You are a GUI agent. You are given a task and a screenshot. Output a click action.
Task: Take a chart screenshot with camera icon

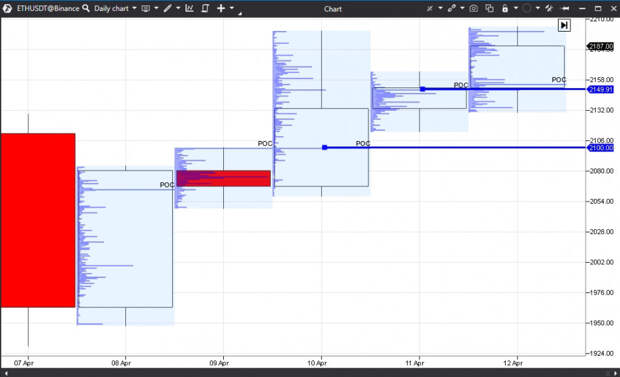(x=474, y=8)
